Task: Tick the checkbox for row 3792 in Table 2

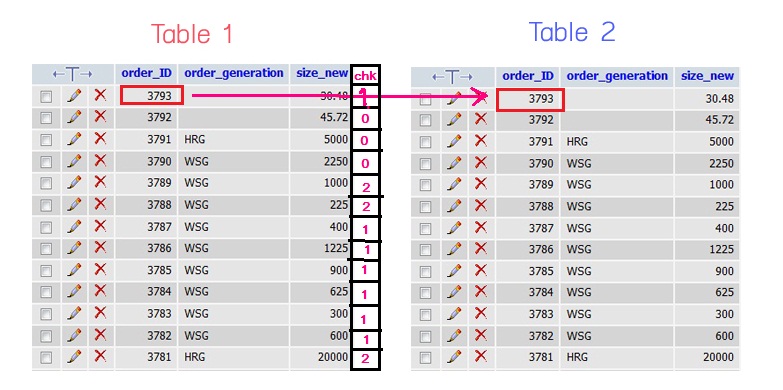Action: (425, 120)
